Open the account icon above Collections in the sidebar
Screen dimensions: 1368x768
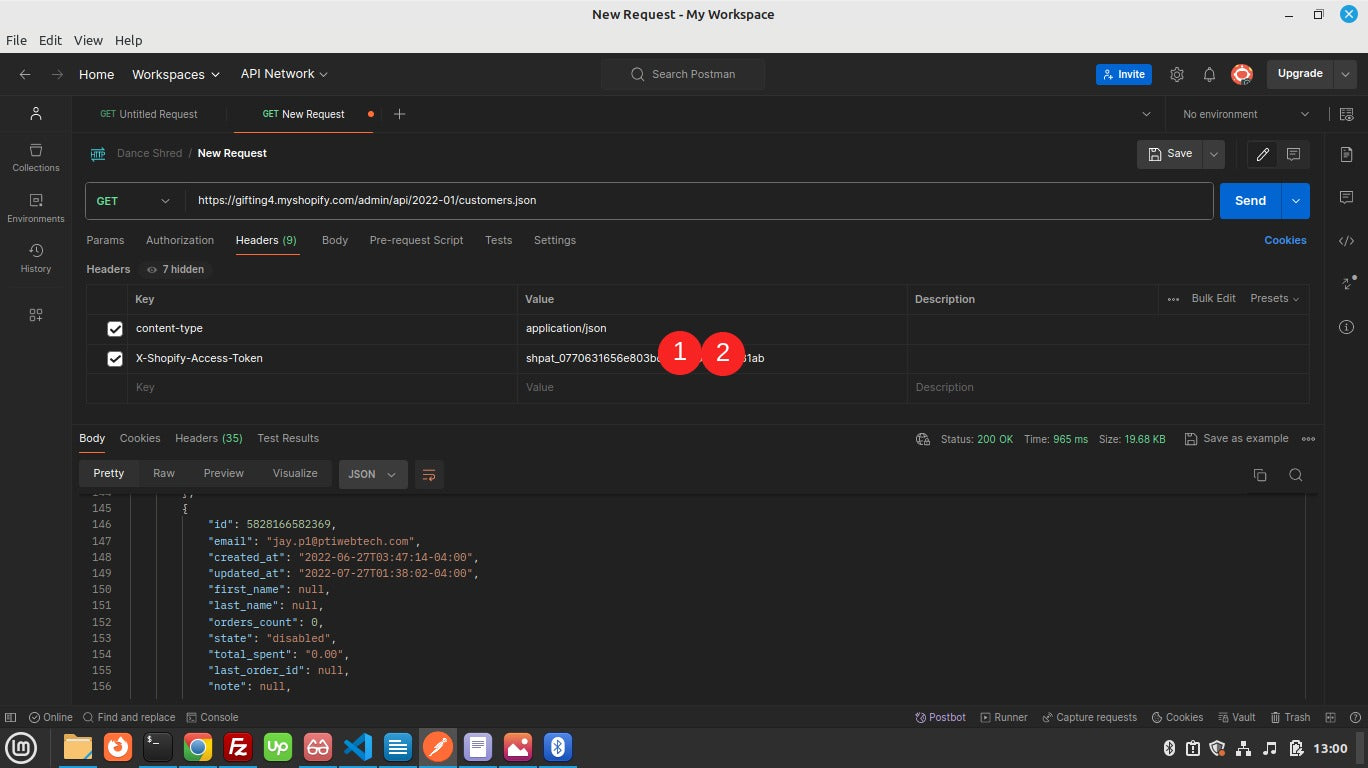coord(36,113)
